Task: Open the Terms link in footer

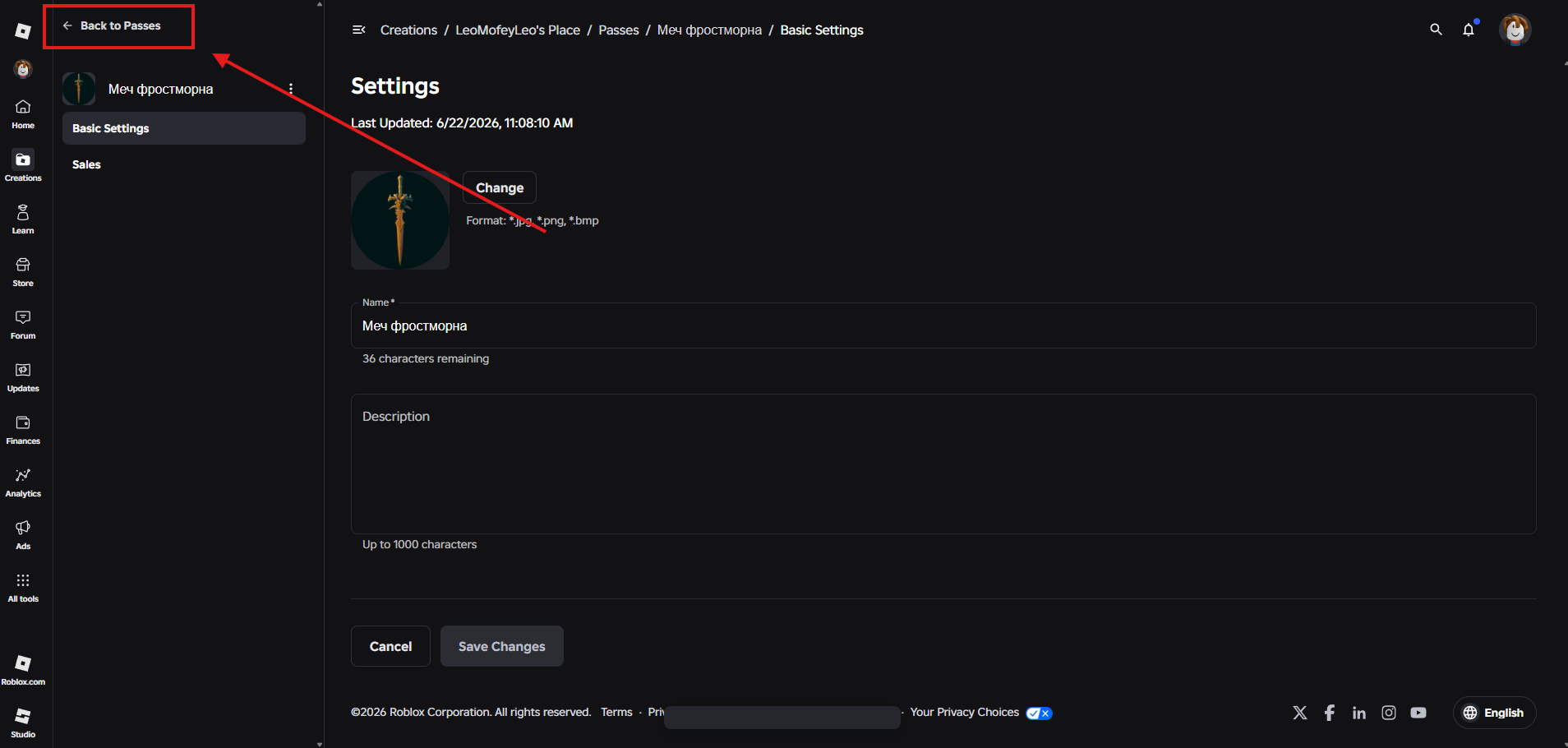Action: [616, 712]
